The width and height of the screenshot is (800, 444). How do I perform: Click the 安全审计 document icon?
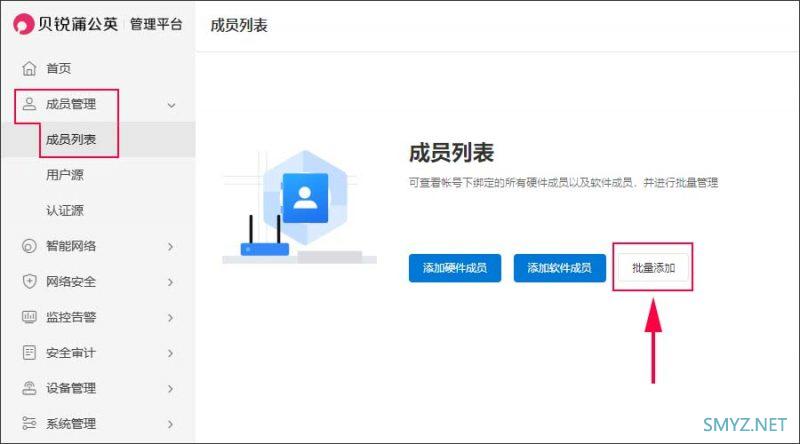28,353
